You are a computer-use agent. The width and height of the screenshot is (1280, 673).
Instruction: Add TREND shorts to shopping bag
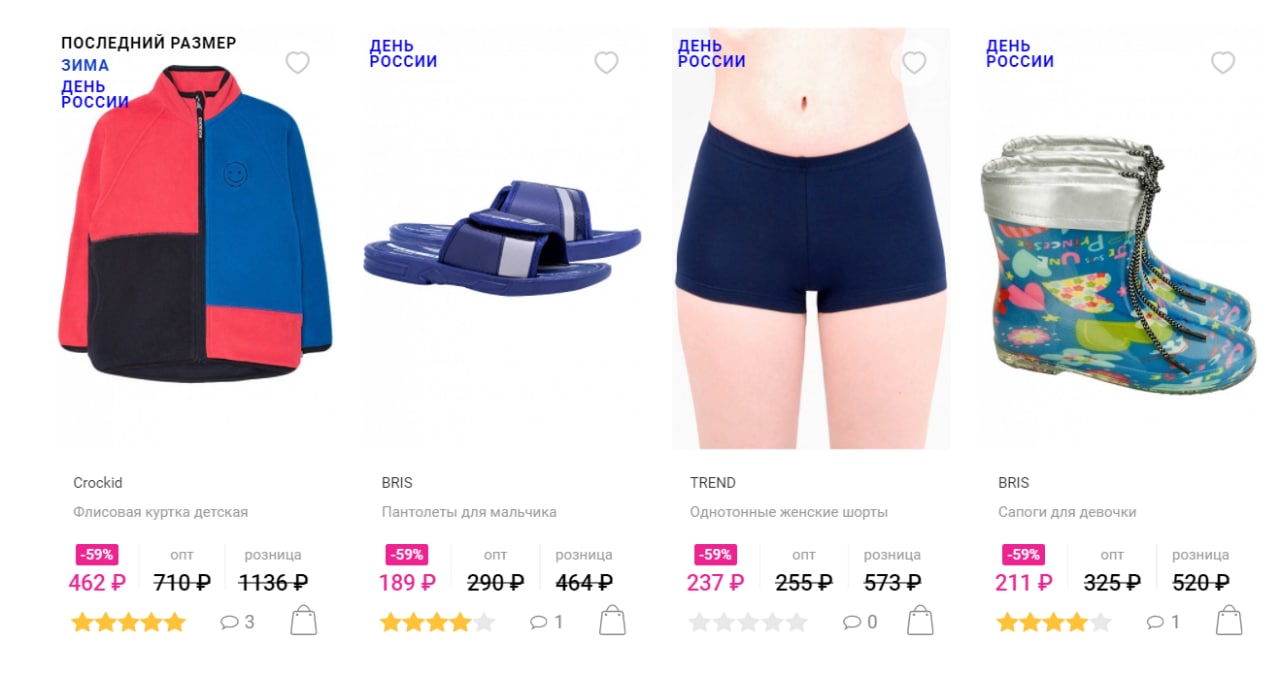coord(920,621)
